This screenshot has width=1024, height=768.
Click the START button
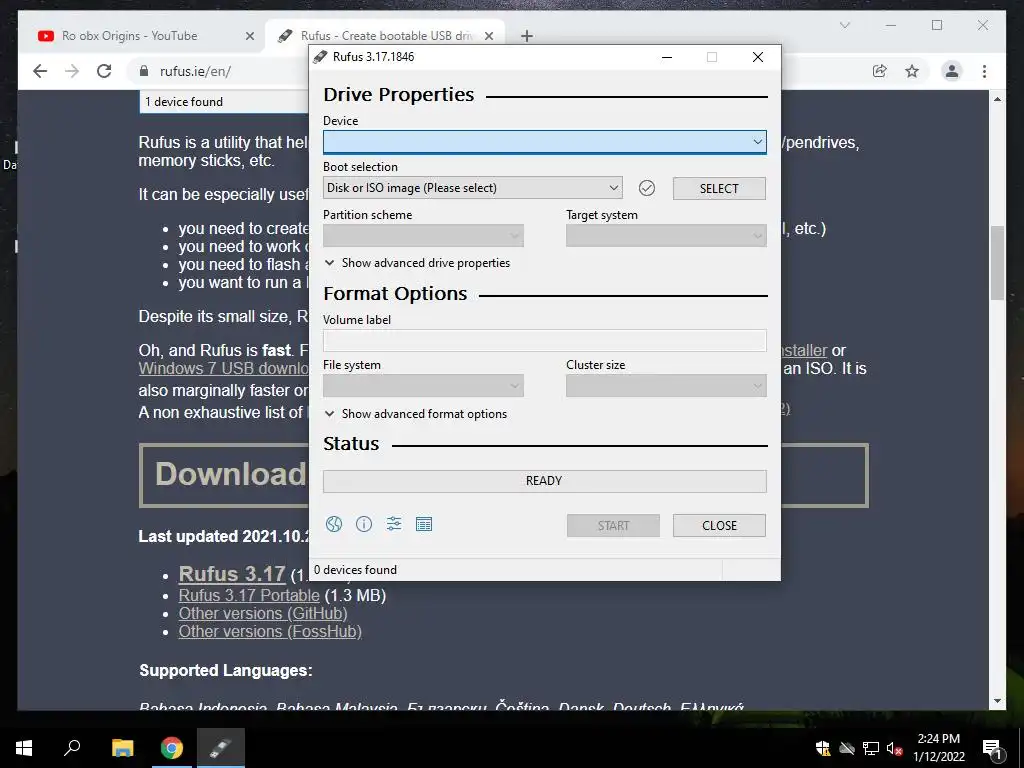(613, 526)
